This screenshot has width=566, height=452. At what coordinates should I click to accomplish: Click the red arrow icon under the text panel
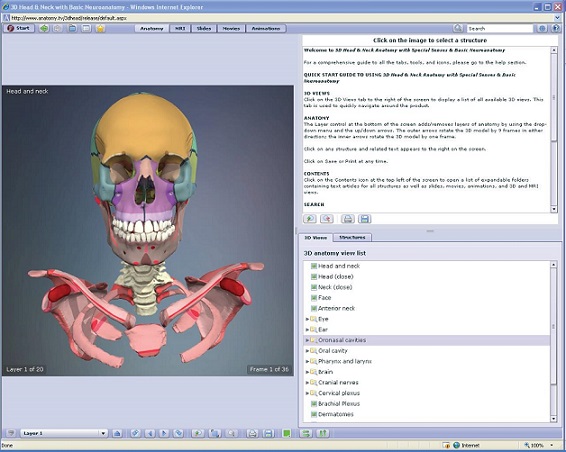(x=327, y=219)
